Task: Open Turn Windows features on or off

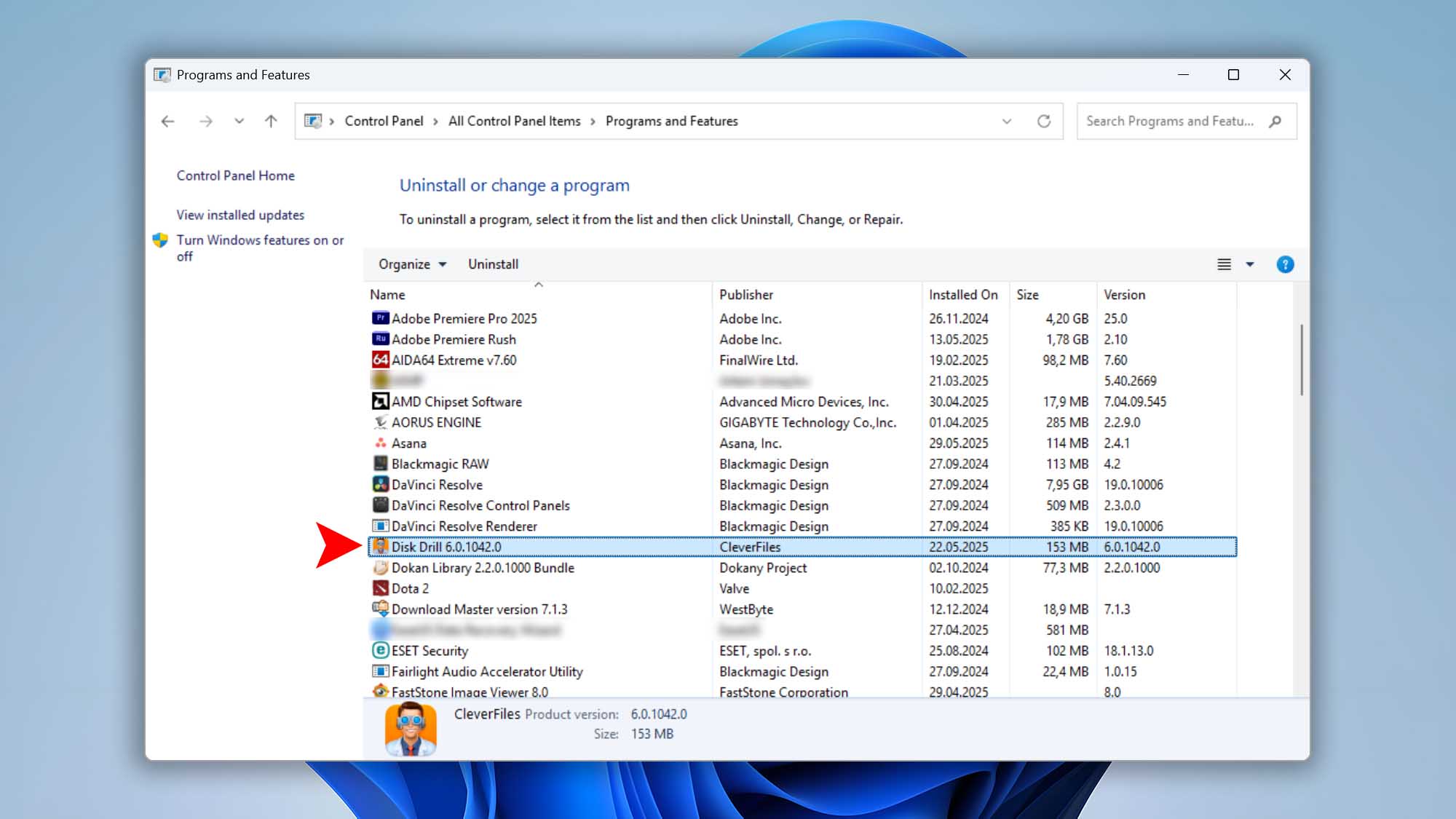Action: pyautogui.click(x=260, y=248)
